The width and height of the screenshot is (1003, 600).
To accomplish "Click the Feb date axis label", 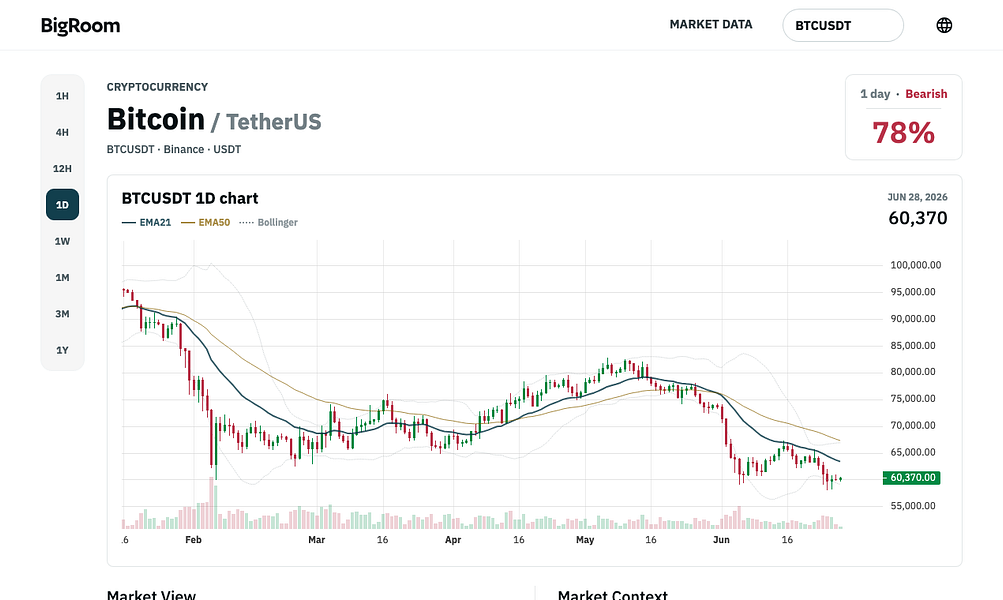I will [x=193, y=540].
